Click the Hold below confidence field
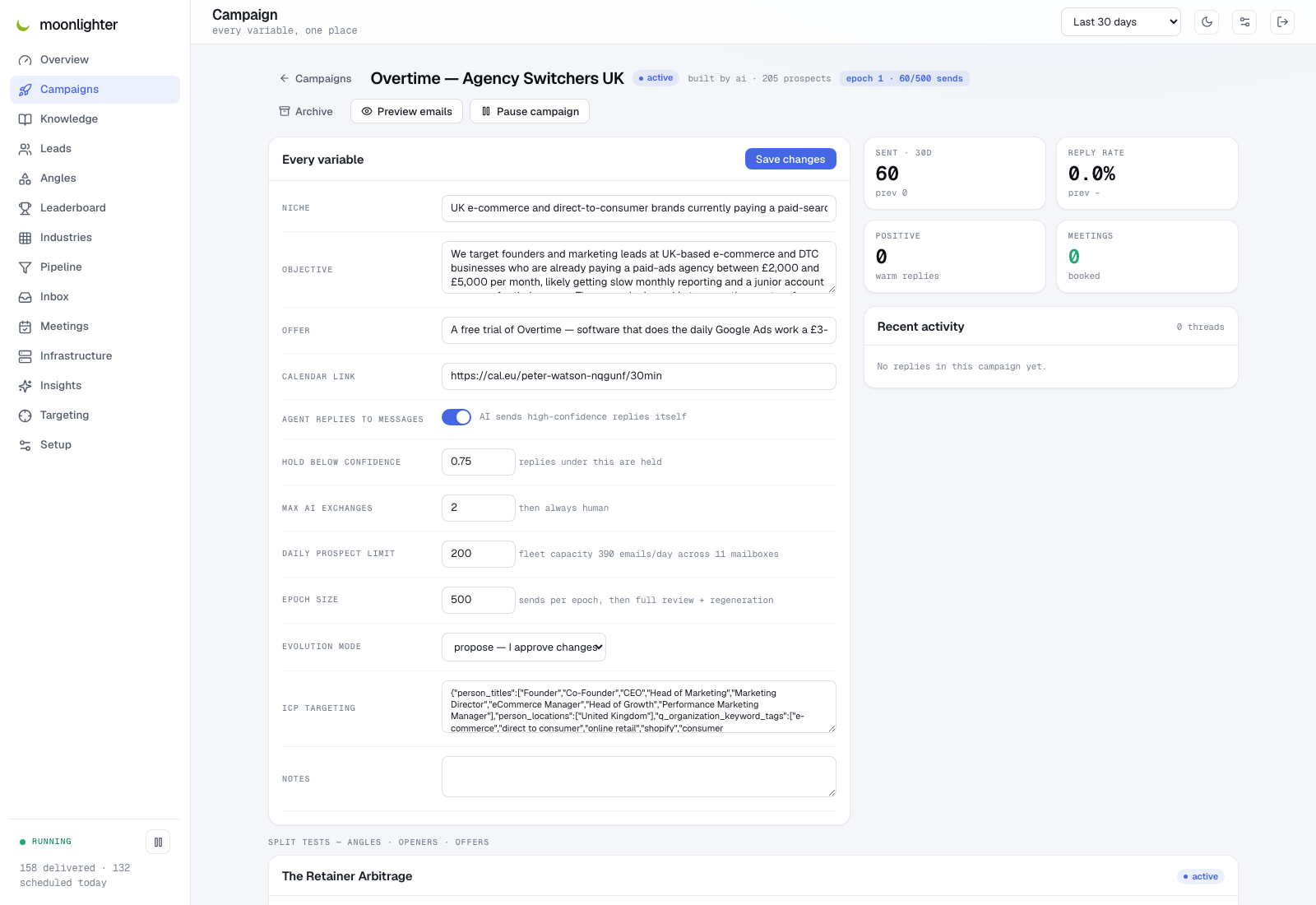Viewport: 1316px width, 905px height. 479,462
